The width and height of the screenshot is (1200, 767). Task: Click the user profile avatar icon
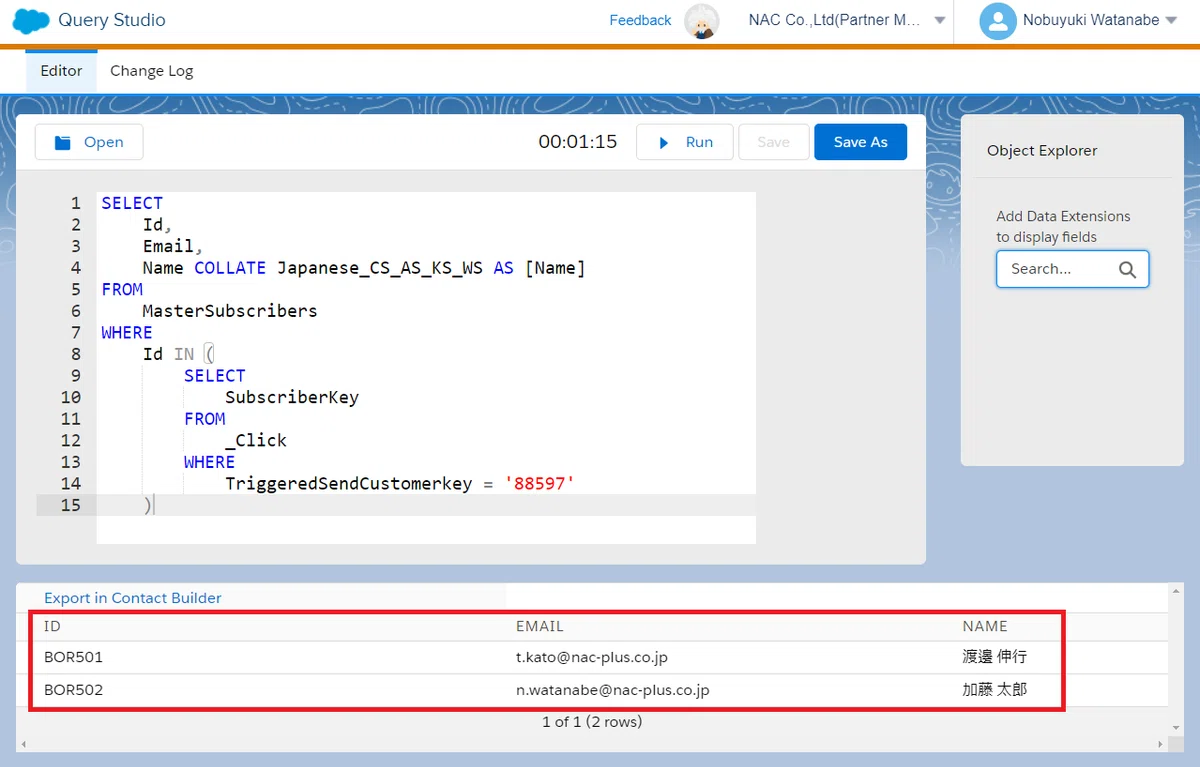pyautogui.click(x=998, y=21)
